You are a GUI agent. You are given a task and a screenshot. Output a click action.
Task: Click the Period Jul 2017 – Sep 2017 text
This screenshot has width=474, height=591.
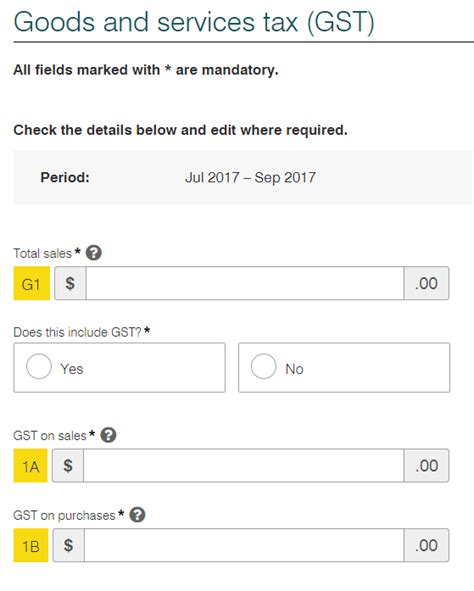coord(250,177)
